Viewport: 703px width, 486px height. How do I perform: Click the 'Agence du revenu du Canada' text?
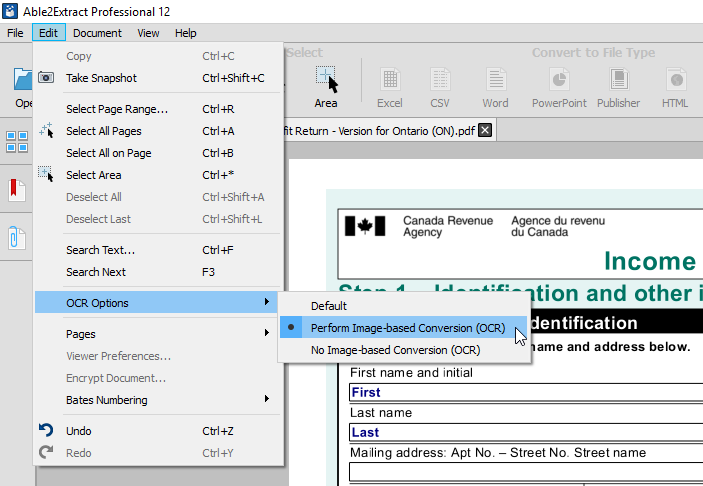[558, 226]
